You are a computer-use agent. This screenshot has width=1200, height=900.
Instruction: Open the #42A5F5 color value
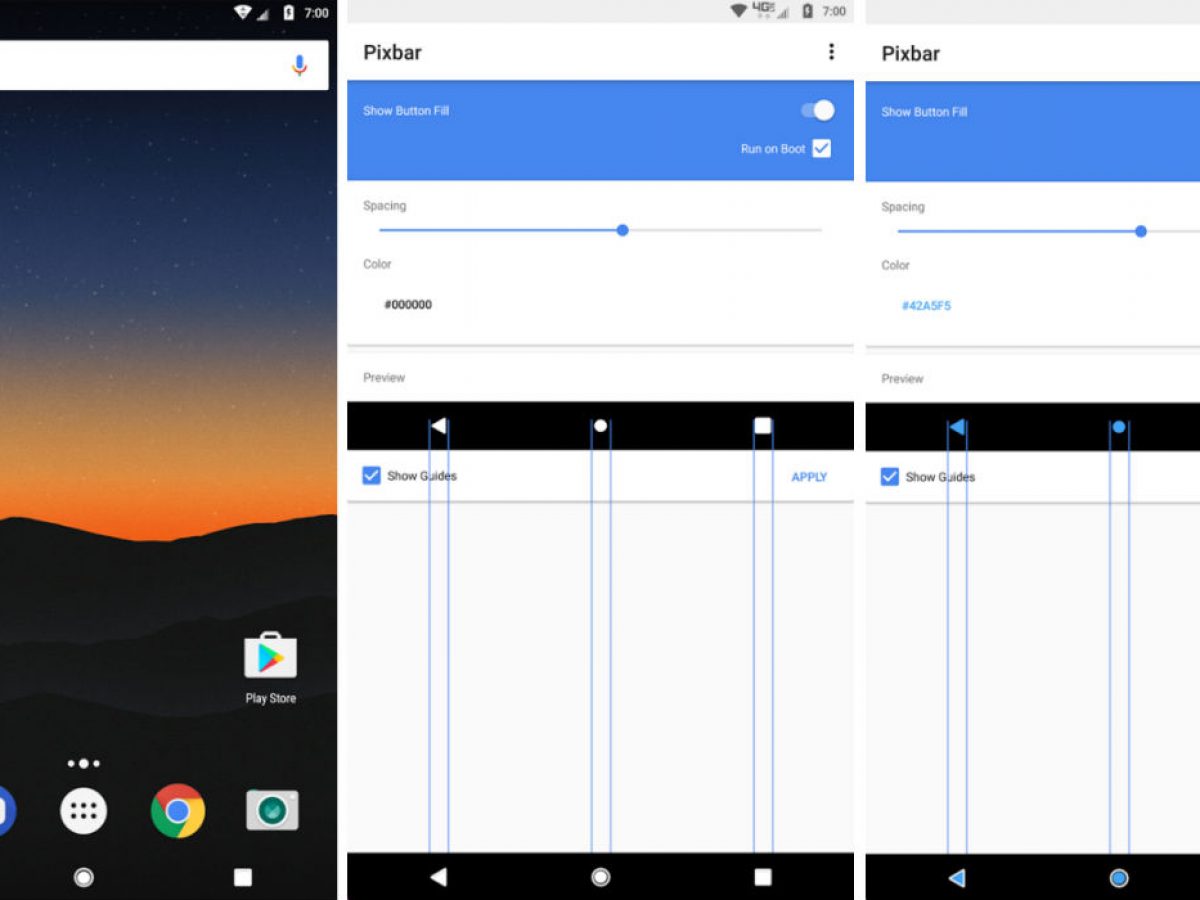click(926, 306)
